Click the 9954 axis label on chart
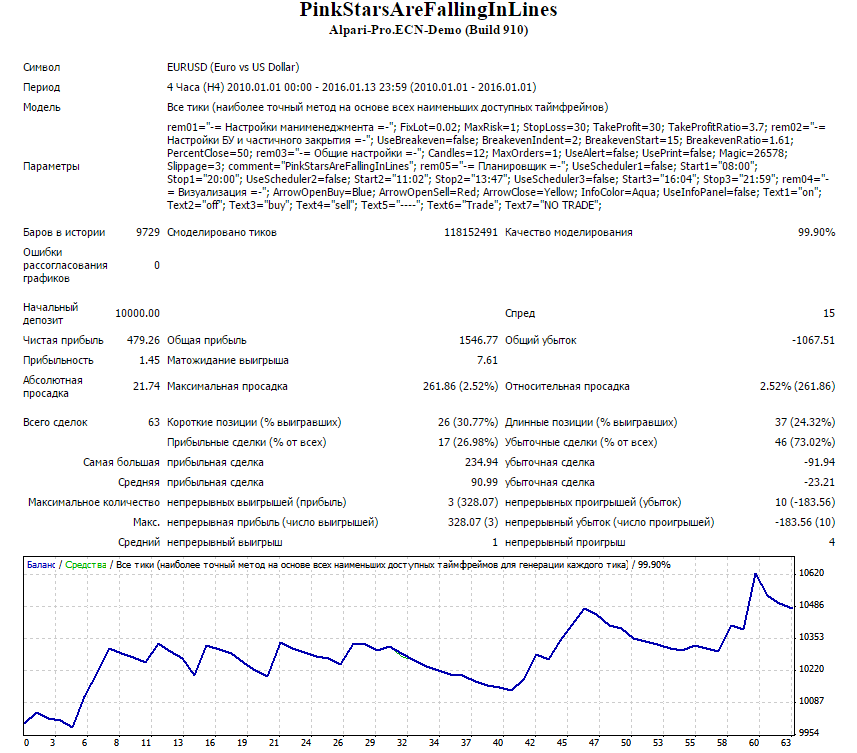Screen dimensions: 857x753 [809, 733]
